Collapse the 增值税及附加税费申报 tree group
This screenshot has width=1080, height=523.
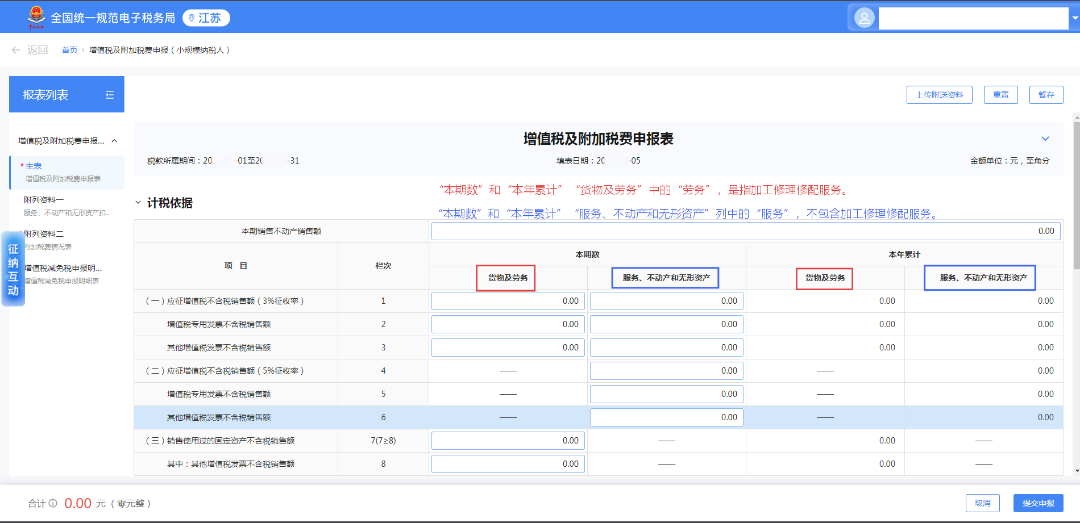click(x=114, y=141)
